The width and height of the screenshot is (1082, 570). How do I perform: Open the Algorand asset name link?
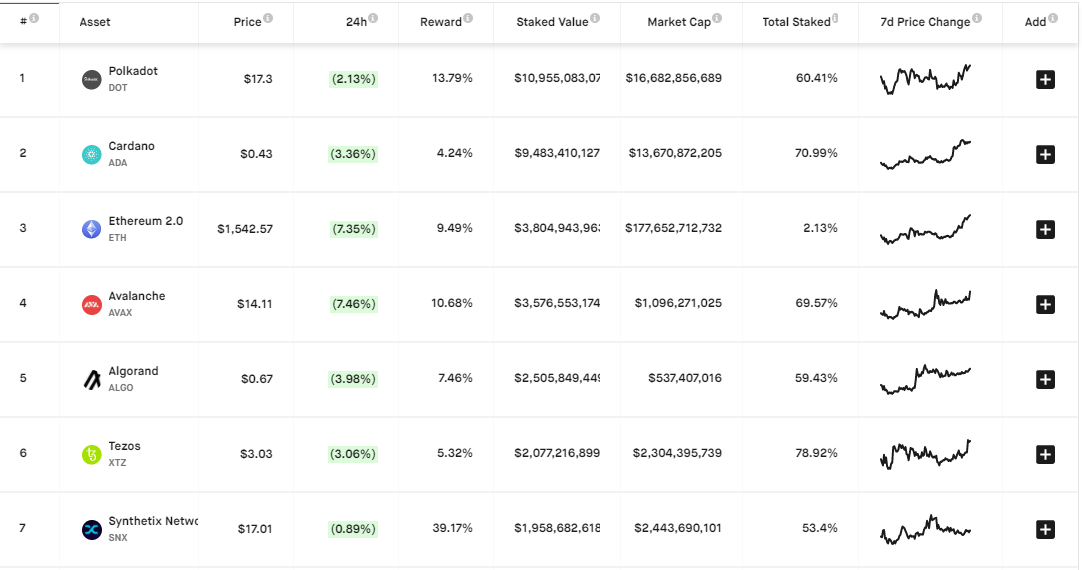click(x=133, y=371)
